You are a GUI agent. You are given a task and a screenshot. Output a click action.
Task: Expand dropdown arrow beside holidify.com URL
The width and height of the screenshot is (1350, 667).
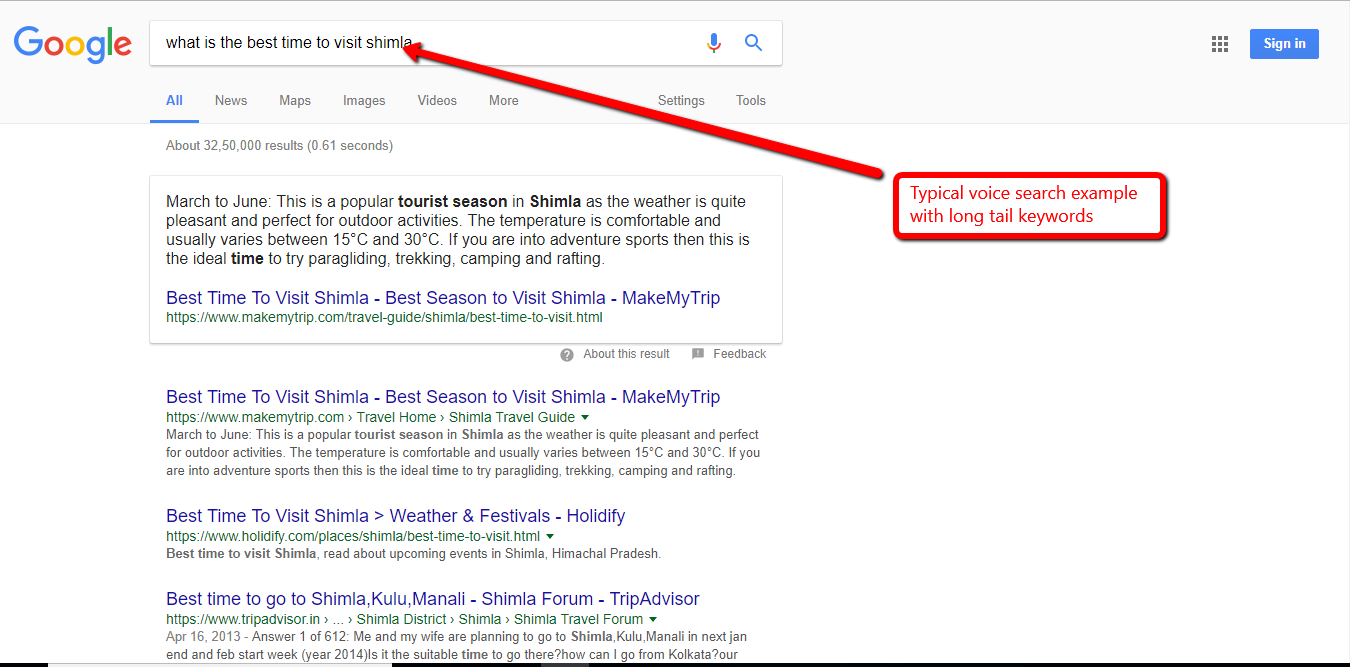(550, 537)
